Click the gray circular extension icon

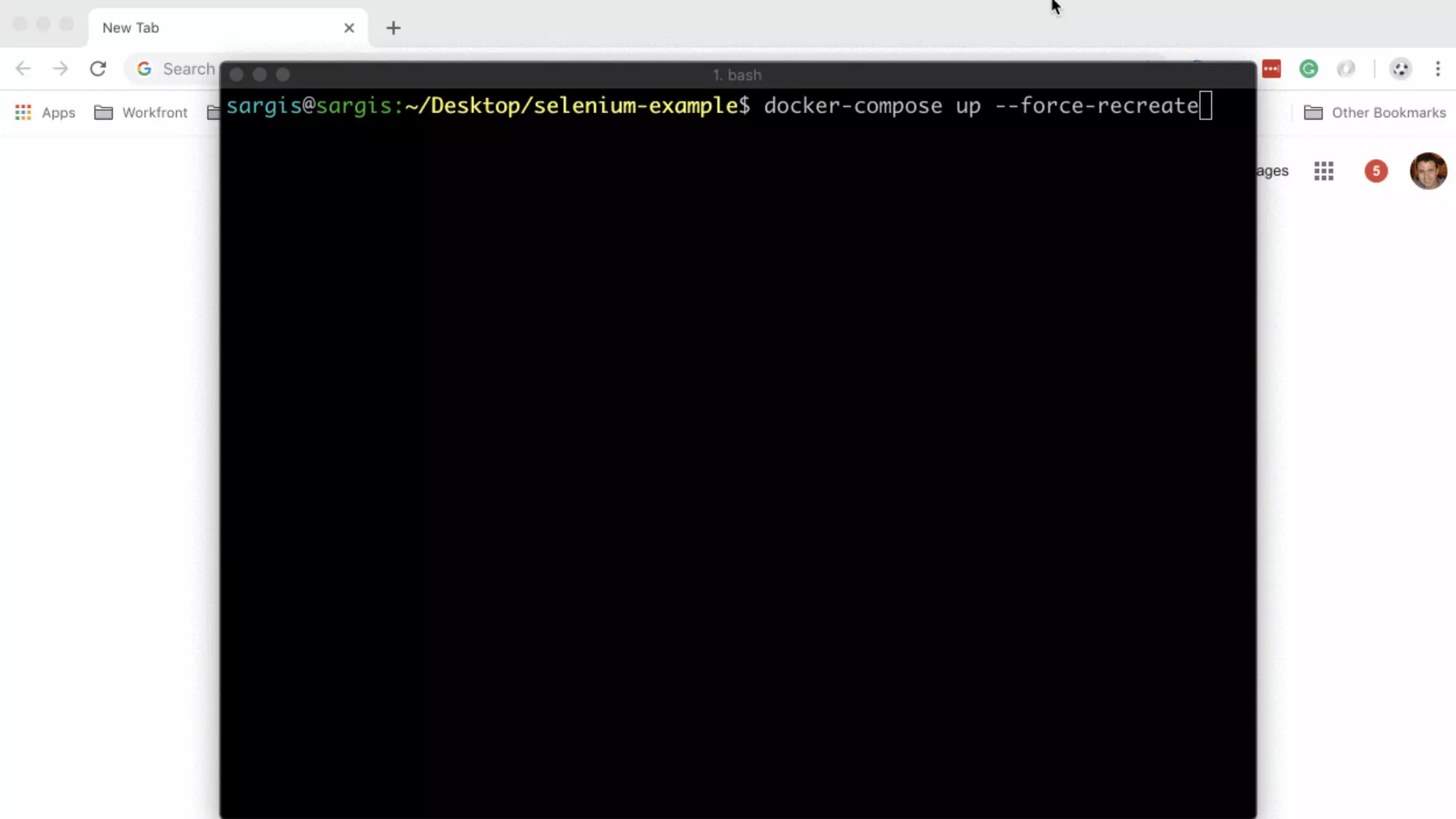tap(1346, 69)
